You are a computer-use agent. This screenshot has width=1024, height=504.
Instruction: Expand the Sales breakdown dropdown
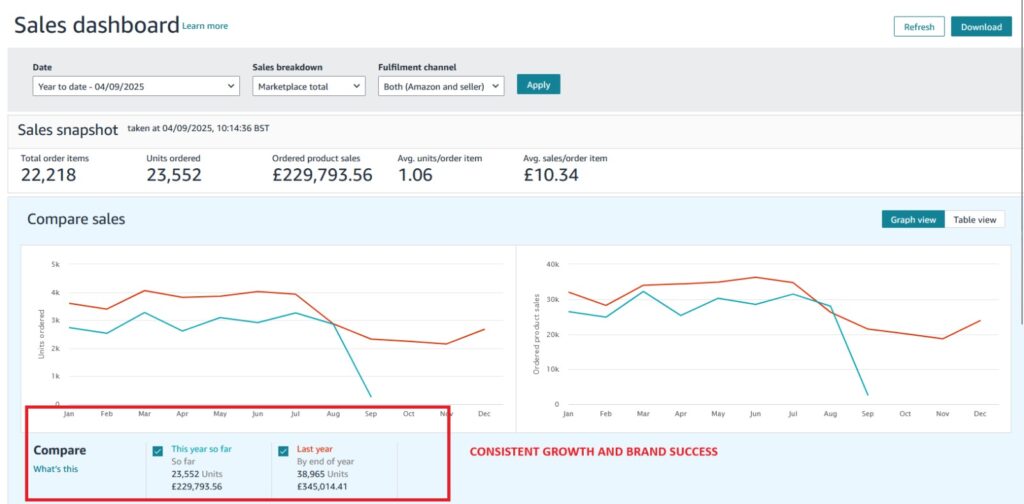pyautogui.click(x=308, y=86)
